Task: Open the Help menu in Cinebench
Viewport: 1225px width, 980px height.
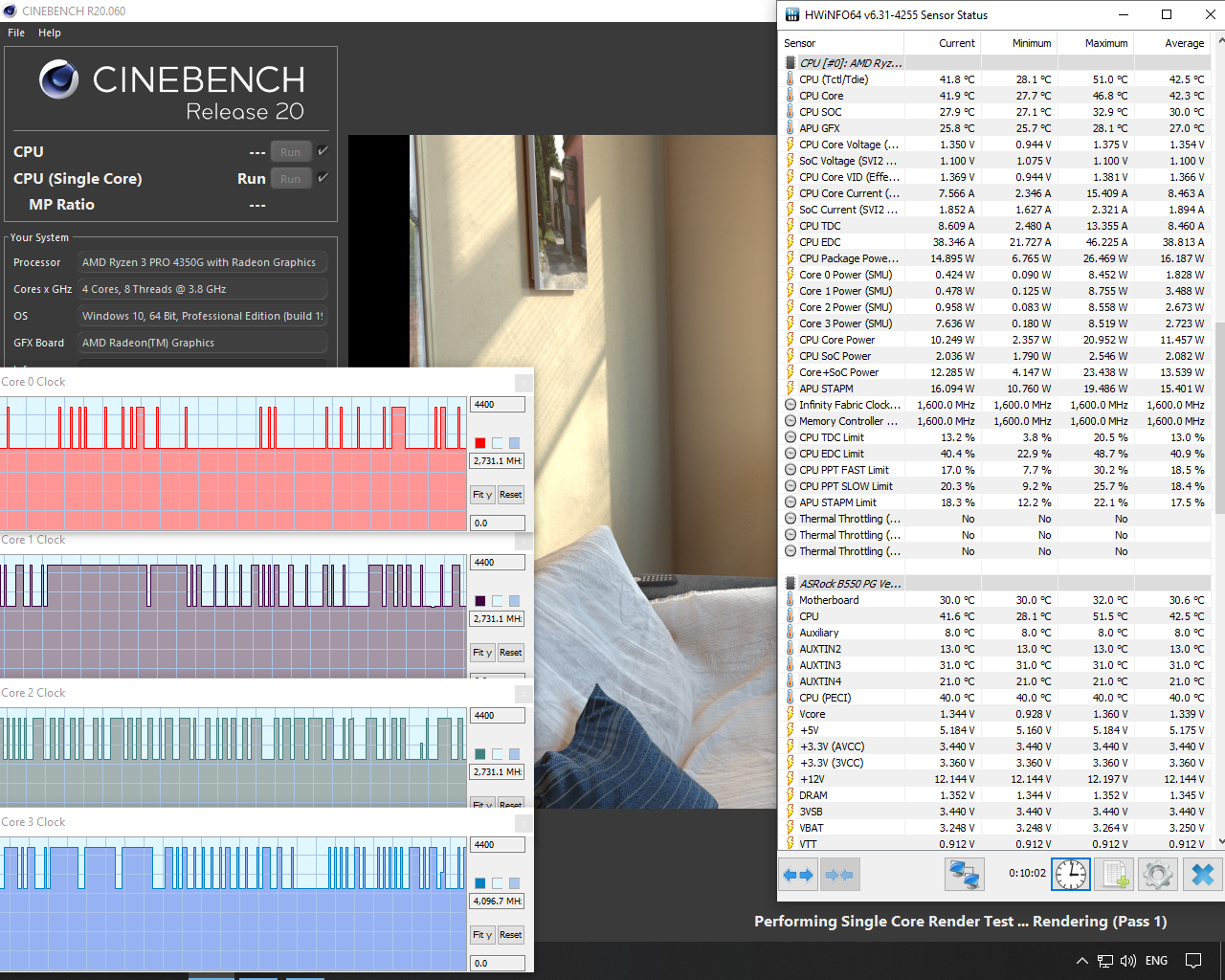Action: point(50,33)
